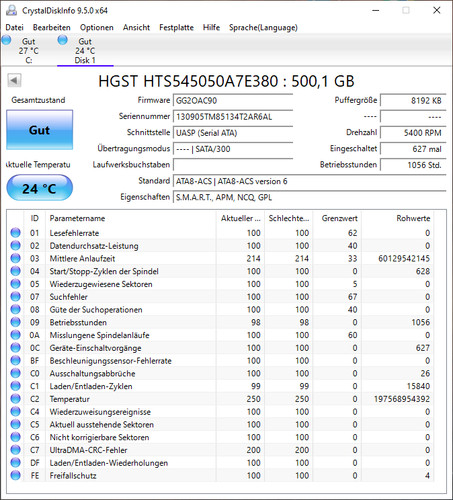Viewport: 453px width, 500px height.
Task: Switch to Disk 1 tab
Action: coord(85,51)
